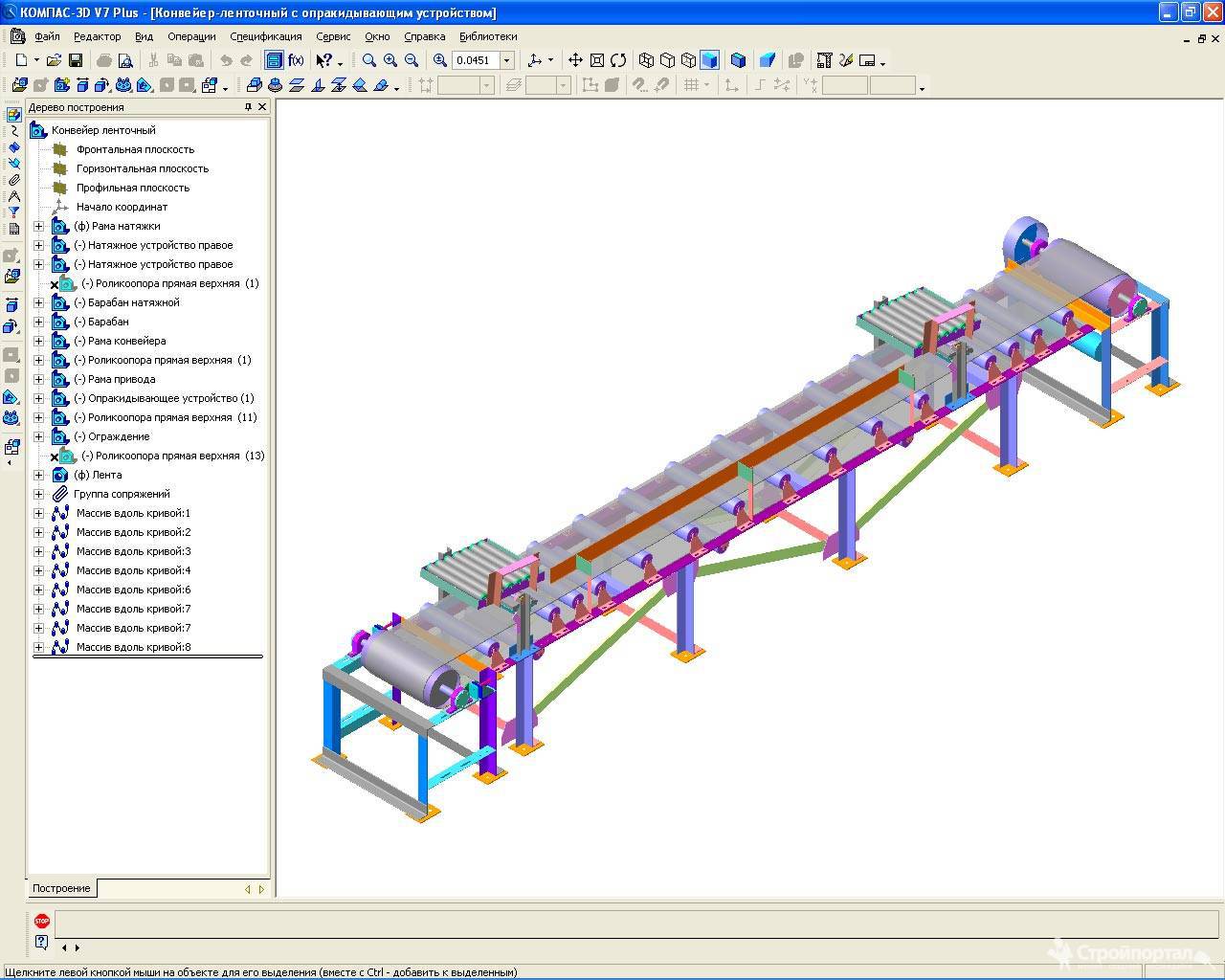Click the zoom scale input field
Image resolution: width=1225 pixels, height=980 pixels.
tap(476, 60)
